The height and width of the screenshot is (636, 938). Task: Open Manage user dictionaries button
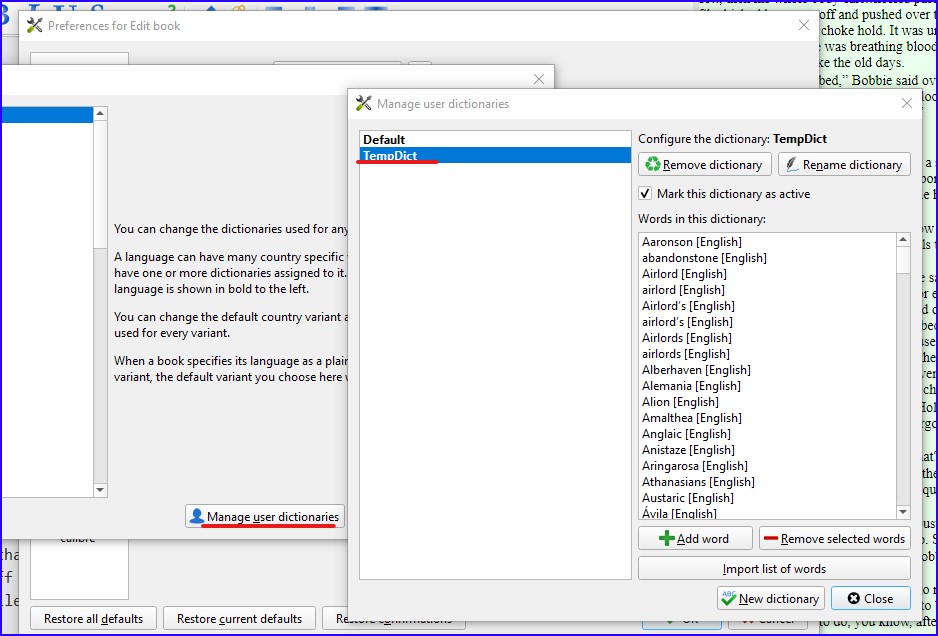pyautogui.click(x=265, y=517)
